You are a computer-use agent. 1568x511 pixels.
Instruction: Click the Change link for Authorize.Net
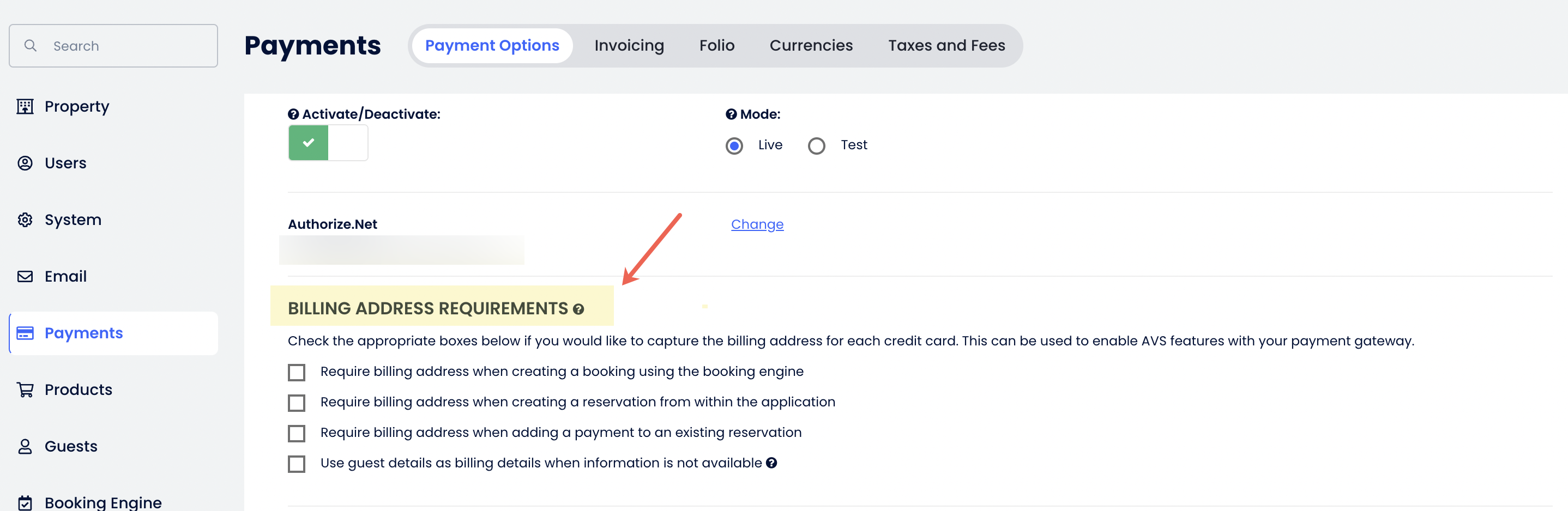pos(757,224)
